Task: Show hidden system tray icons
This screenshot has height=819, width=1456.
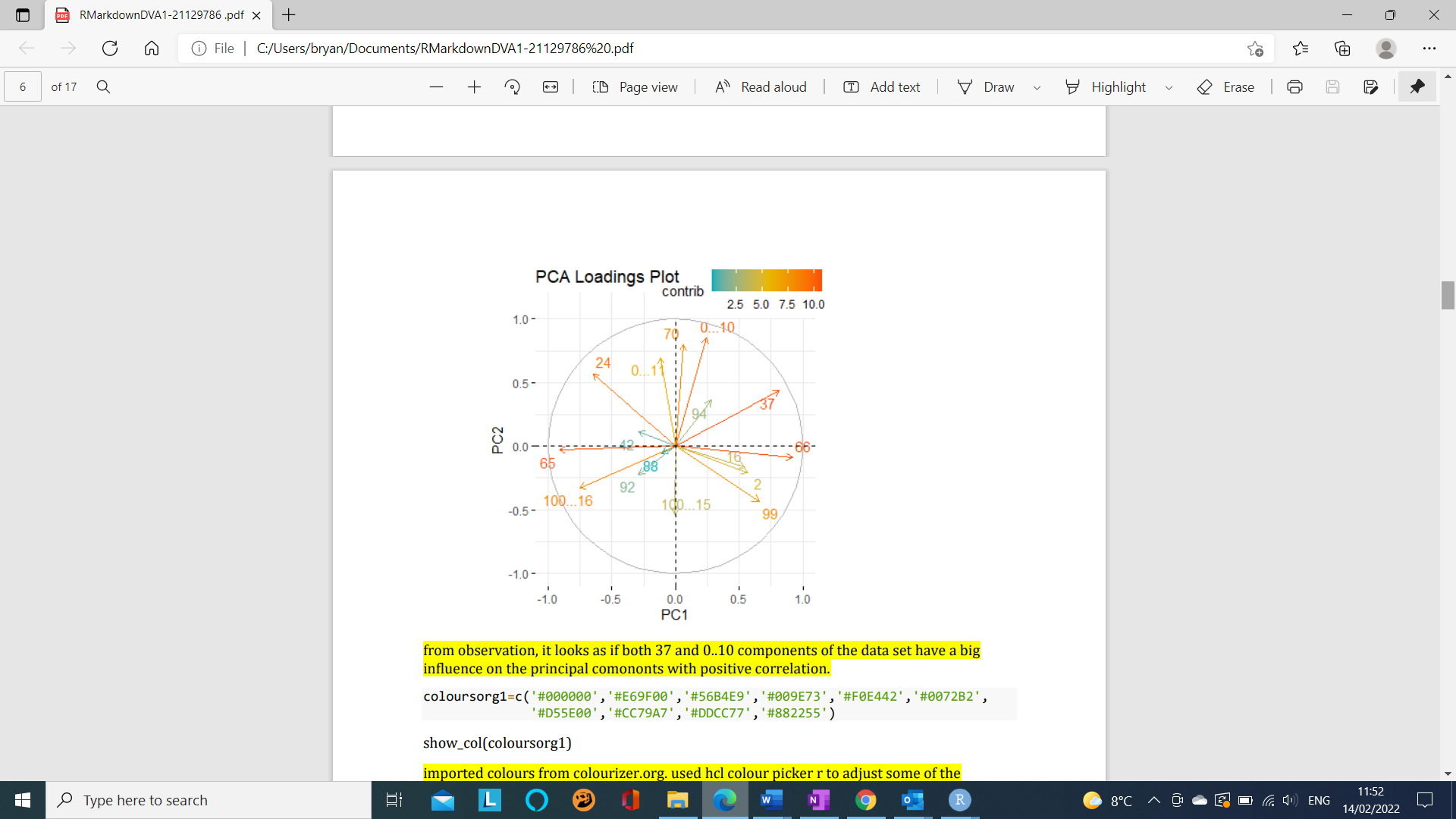Action: pos(1154,800)
